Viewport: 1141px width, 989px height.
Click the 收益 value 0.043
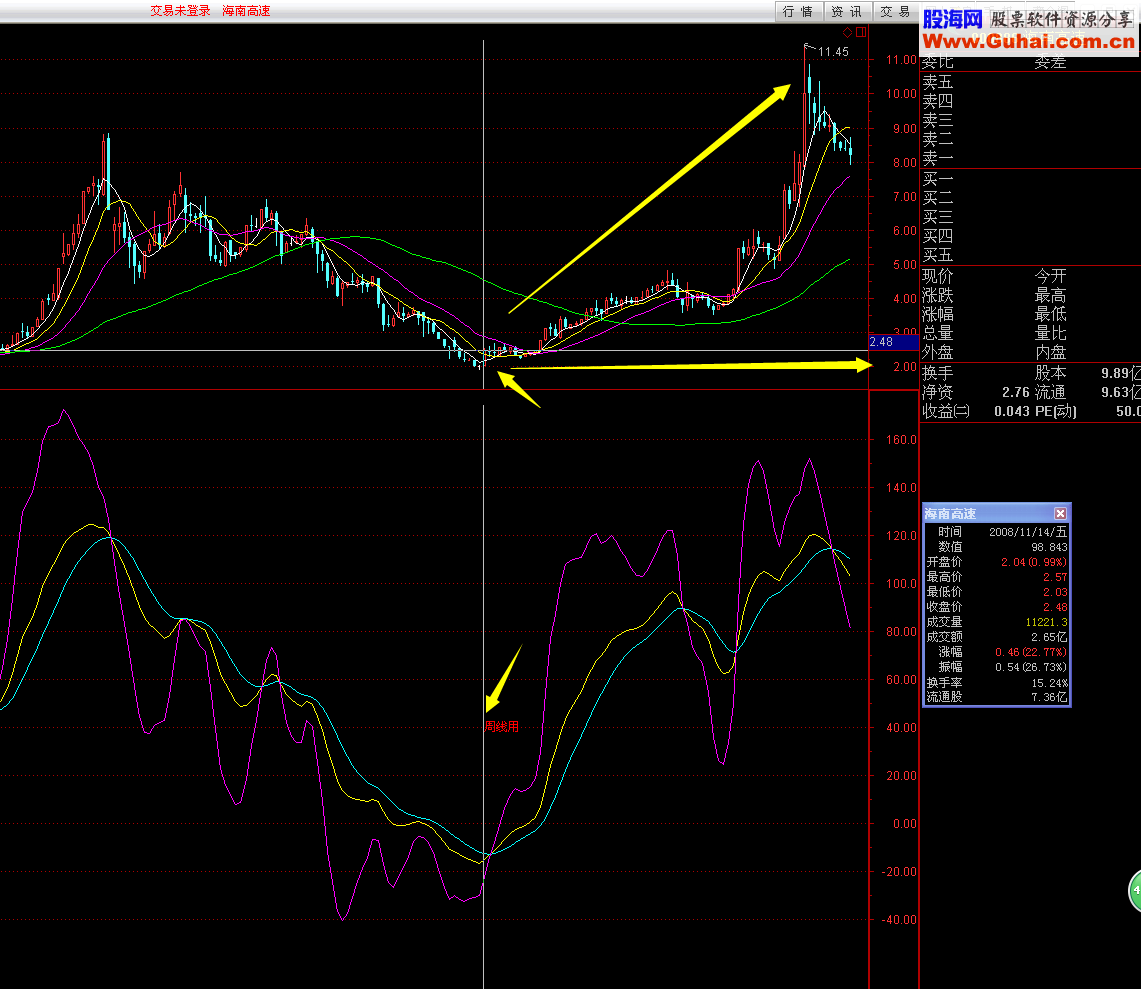[x=1011, y=411]
